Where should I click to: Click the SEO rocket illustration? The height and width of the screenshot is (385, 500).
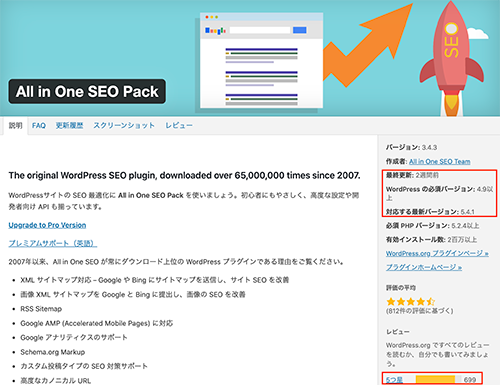pos(452,58)
